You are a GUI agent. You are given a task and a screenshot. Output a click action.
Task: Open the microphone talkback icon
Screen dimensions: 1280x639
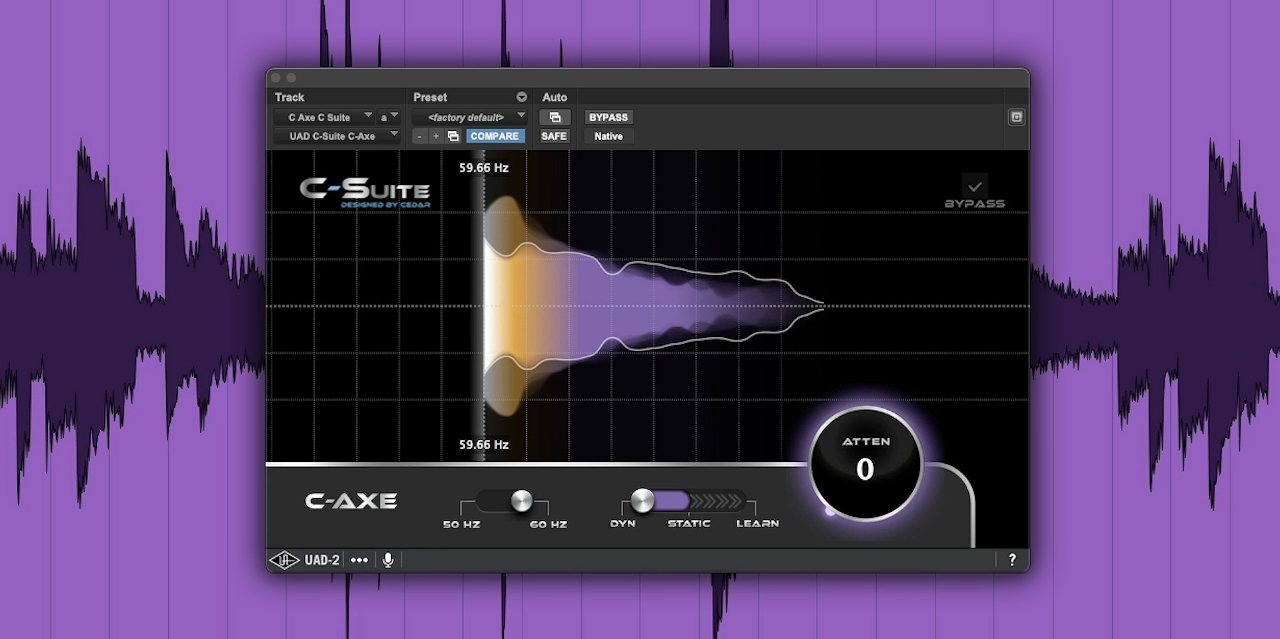point(387,560)
